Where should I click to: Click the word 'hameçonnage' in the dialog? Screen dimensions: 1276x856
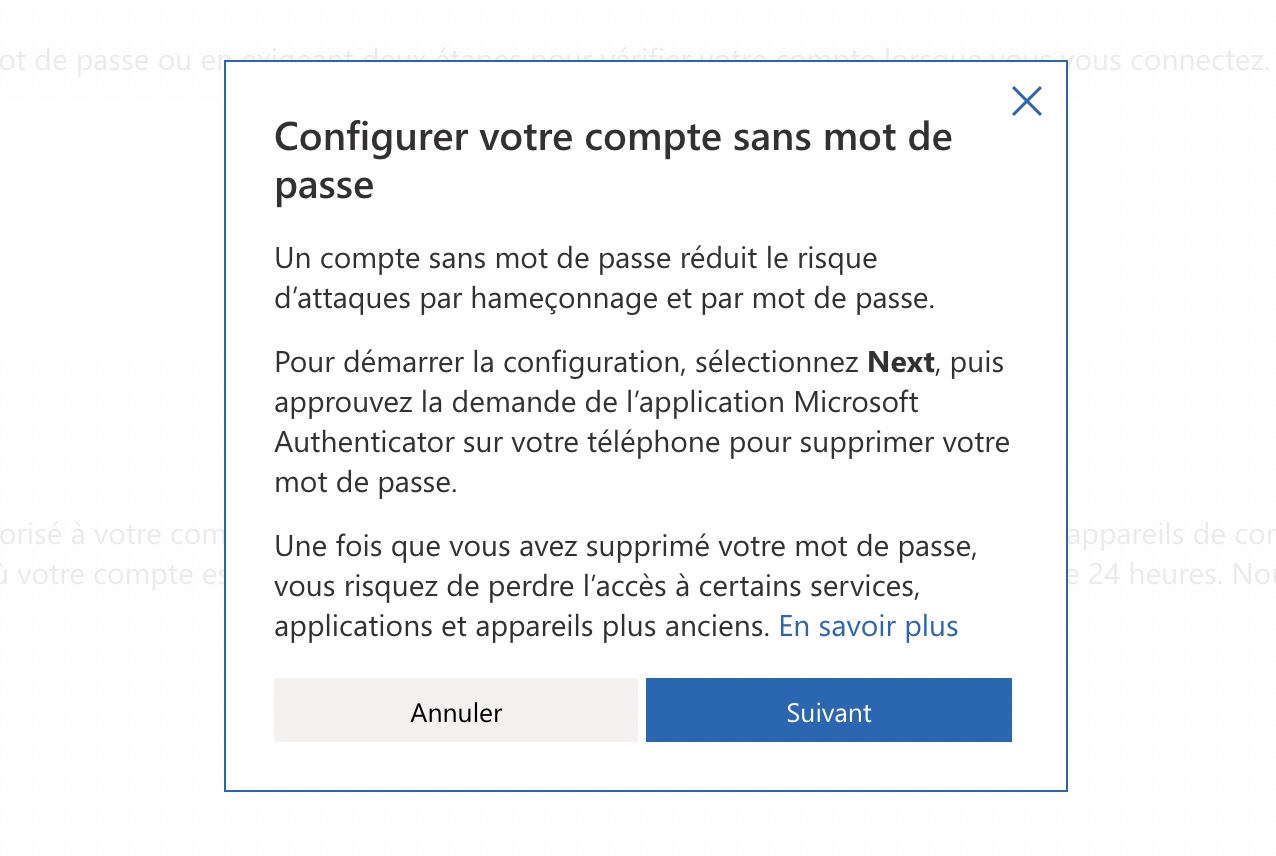coord(552,300)
